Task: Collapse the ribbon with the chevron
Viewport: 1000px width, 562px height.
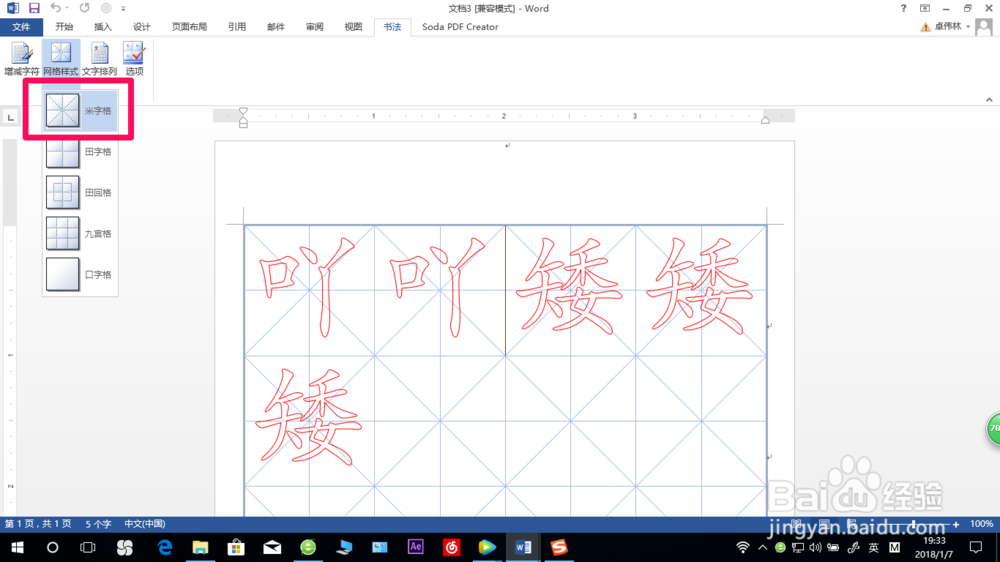Action: (989, 100)
